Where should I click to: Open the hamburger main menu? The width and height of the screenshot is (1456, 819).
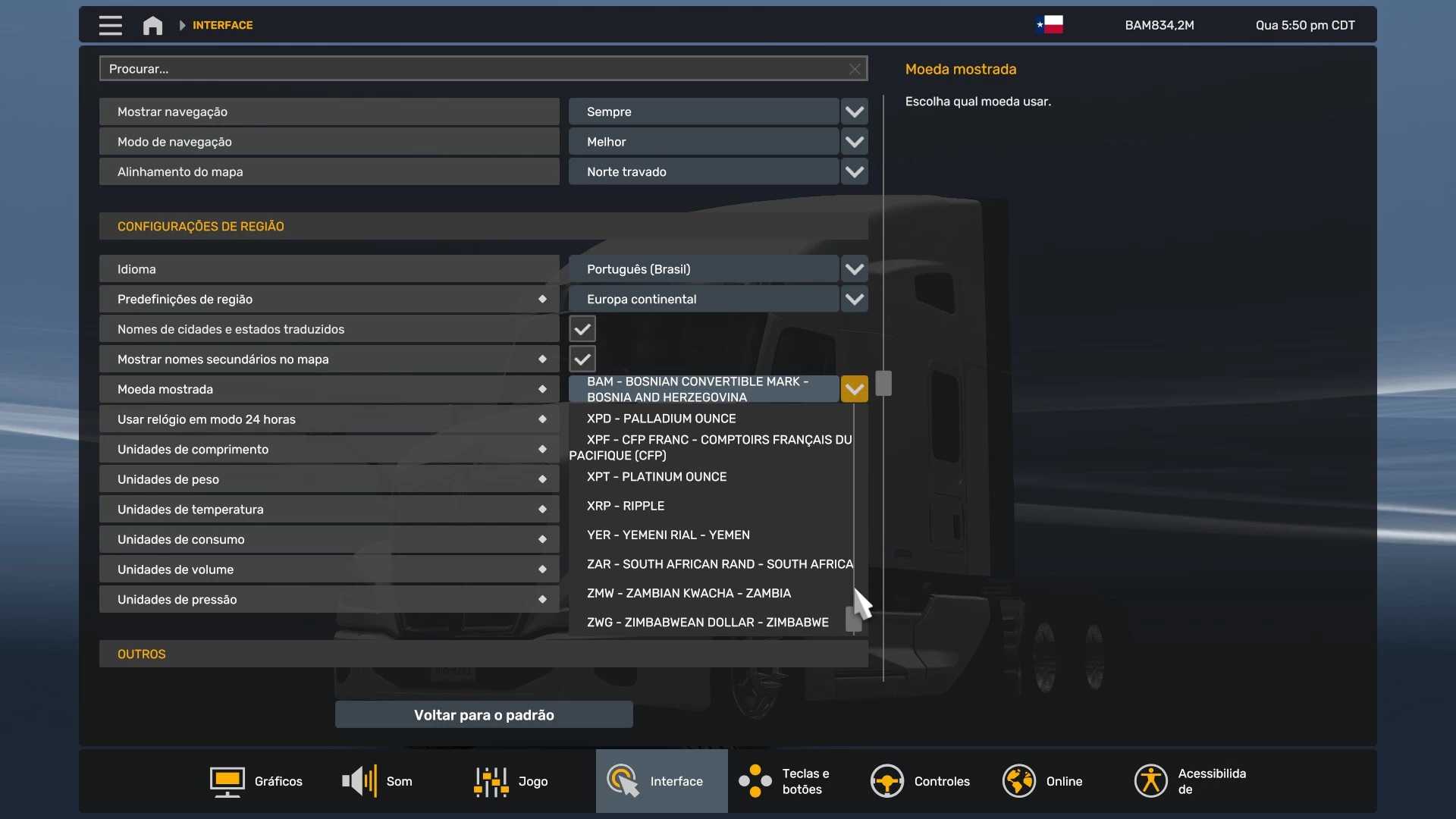tap(110, 25)
